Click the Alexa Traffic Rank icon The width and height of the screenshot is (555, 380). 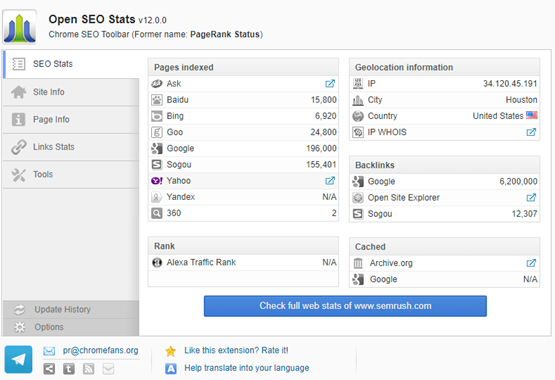click(157, 263)
